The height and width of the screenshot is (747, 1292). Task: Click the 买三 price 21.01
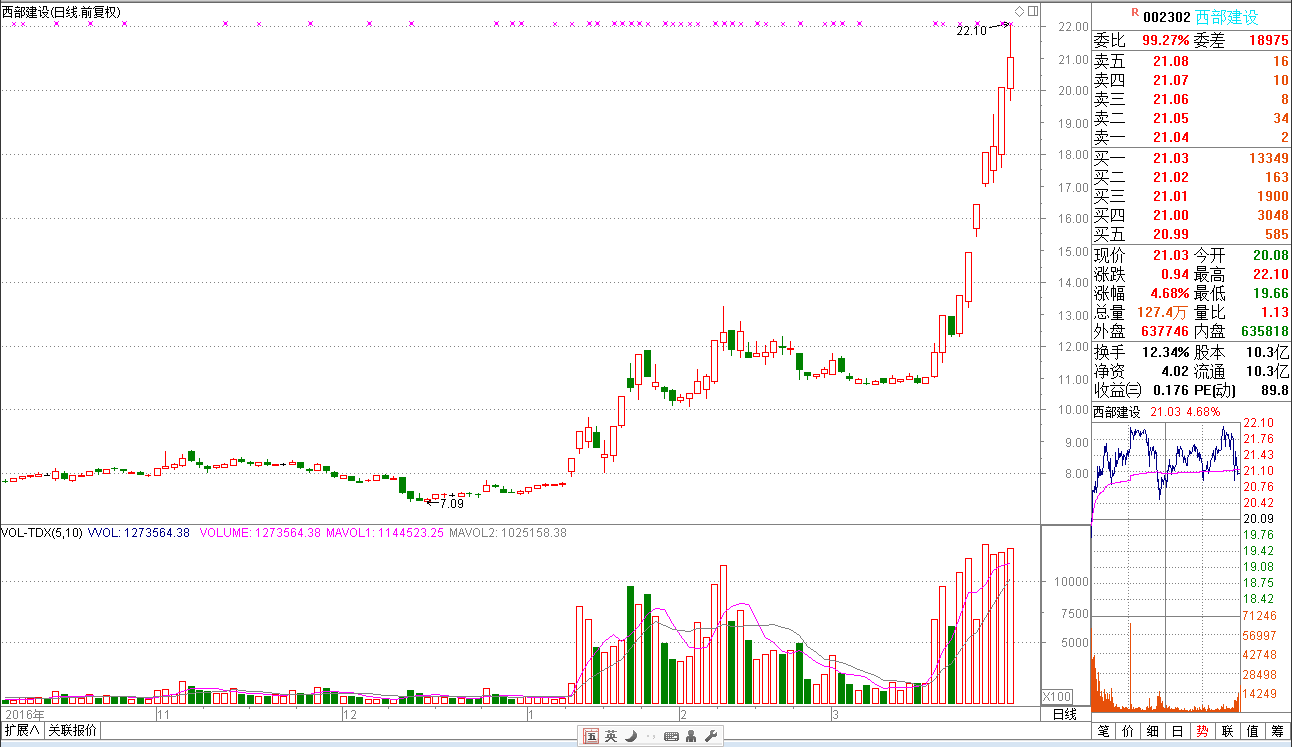pyautogui.click(x=1171, y=196)
